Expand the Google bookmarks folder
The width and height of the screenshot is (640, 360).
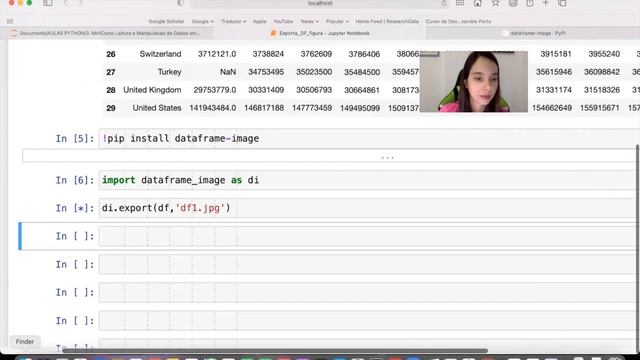click(x=202, y=21)
